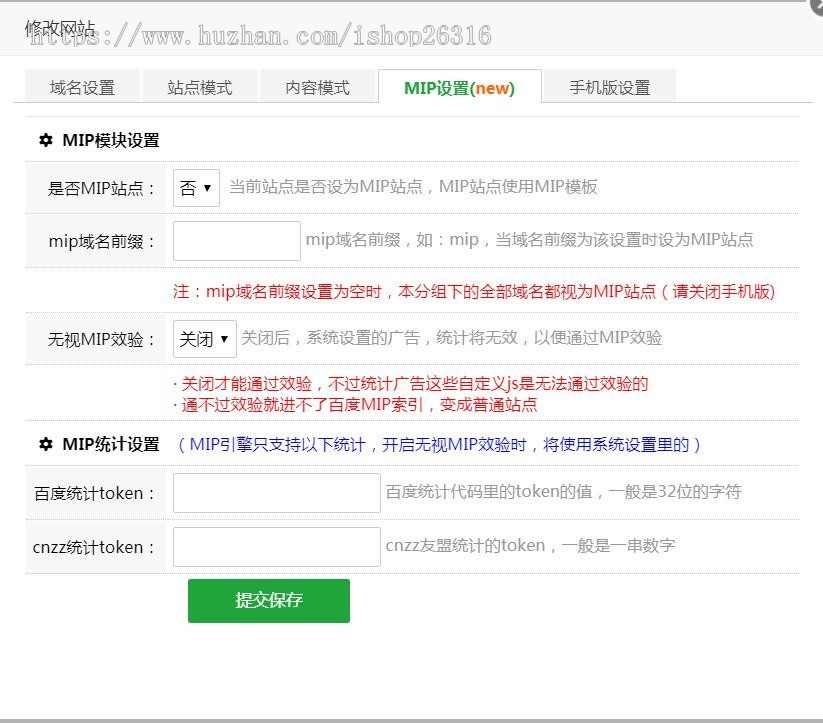Expand the 无视MIP效验 dropdown
Viewport: 823px width, 723px height.
coord(205,339)
